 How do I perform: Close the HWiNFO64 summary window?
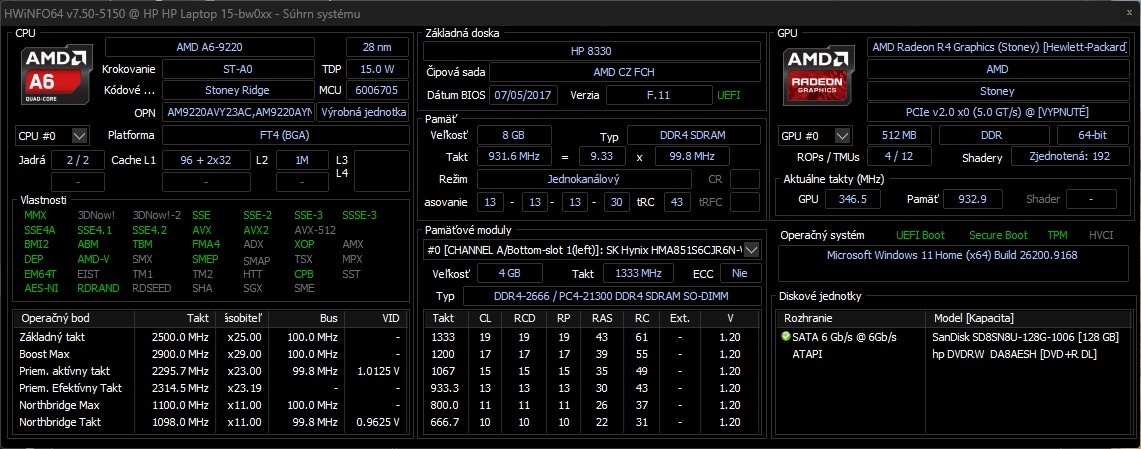[1128, 14]
